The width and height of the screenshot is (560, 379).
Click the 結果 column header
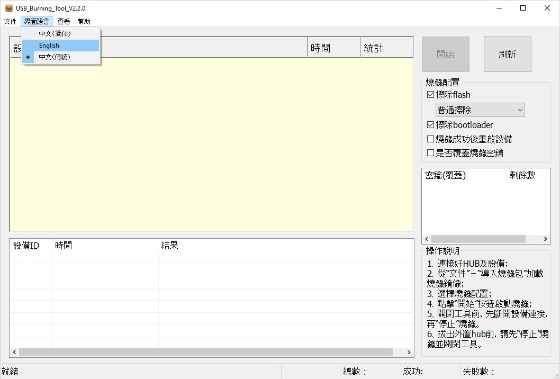(286, 245)
